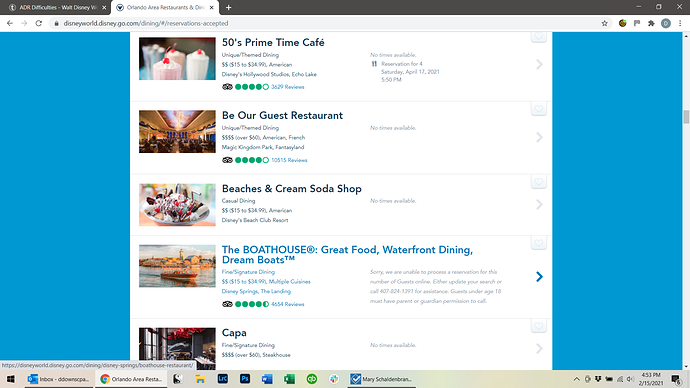Open File Explorer from the taskbar
Image resolution: width=690 pixels, height=388 pixels.
pyautogui.click(x=200, y=379)
